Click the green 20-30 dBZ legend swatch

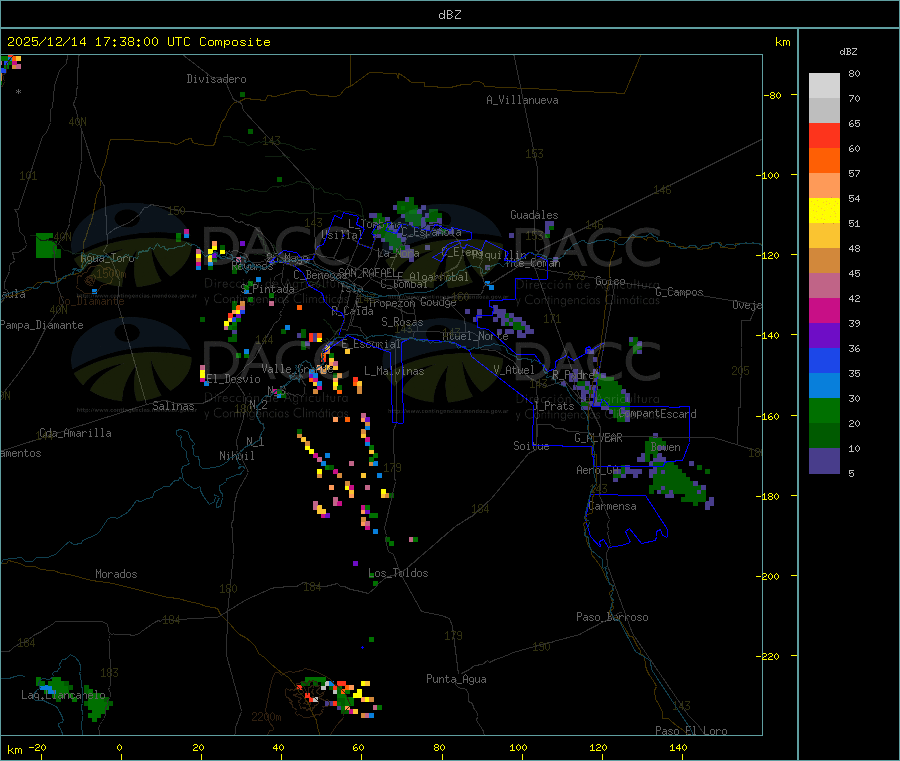(824, 410)
